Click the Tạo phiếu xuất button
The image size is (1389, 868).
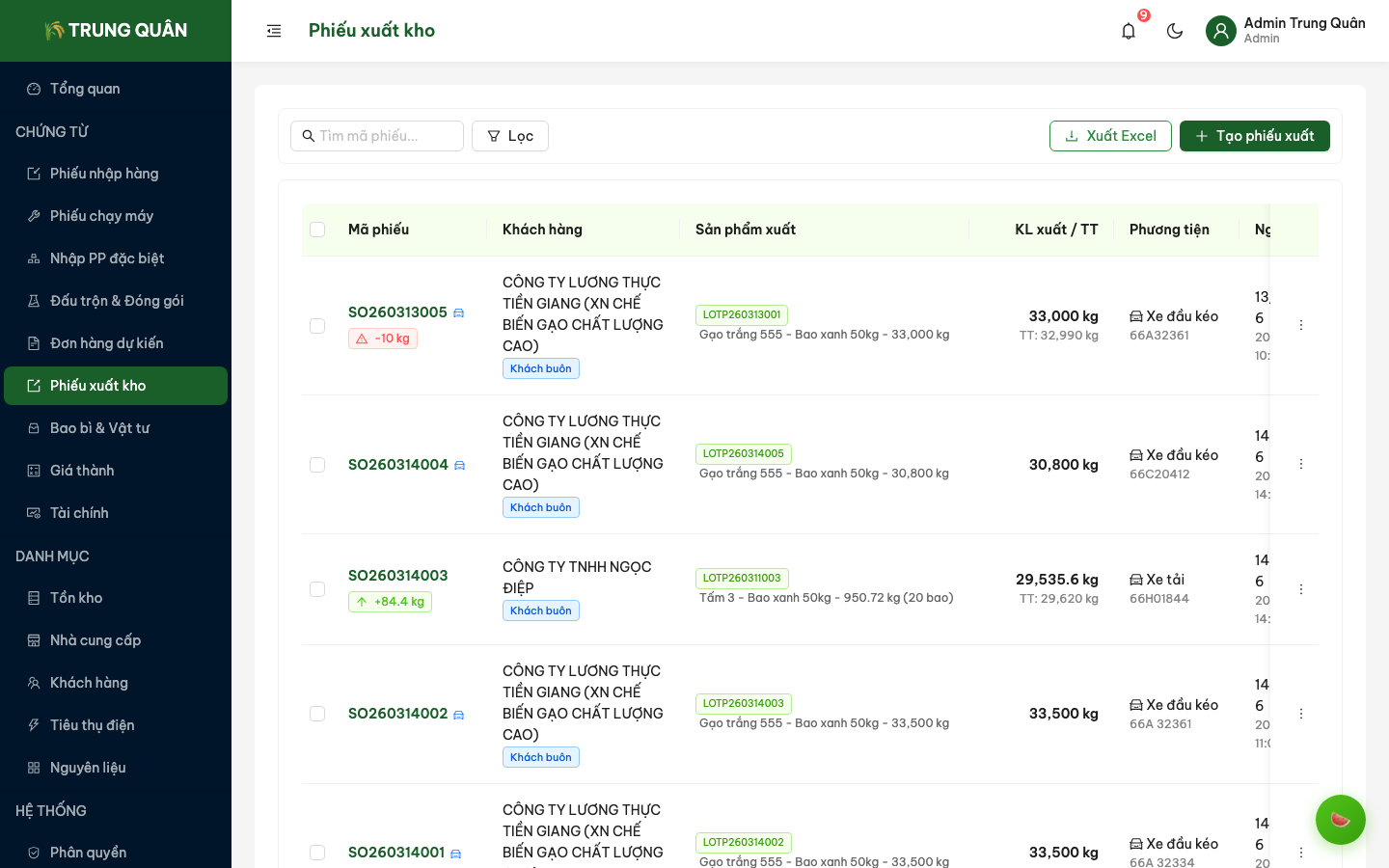[1254, 136]
